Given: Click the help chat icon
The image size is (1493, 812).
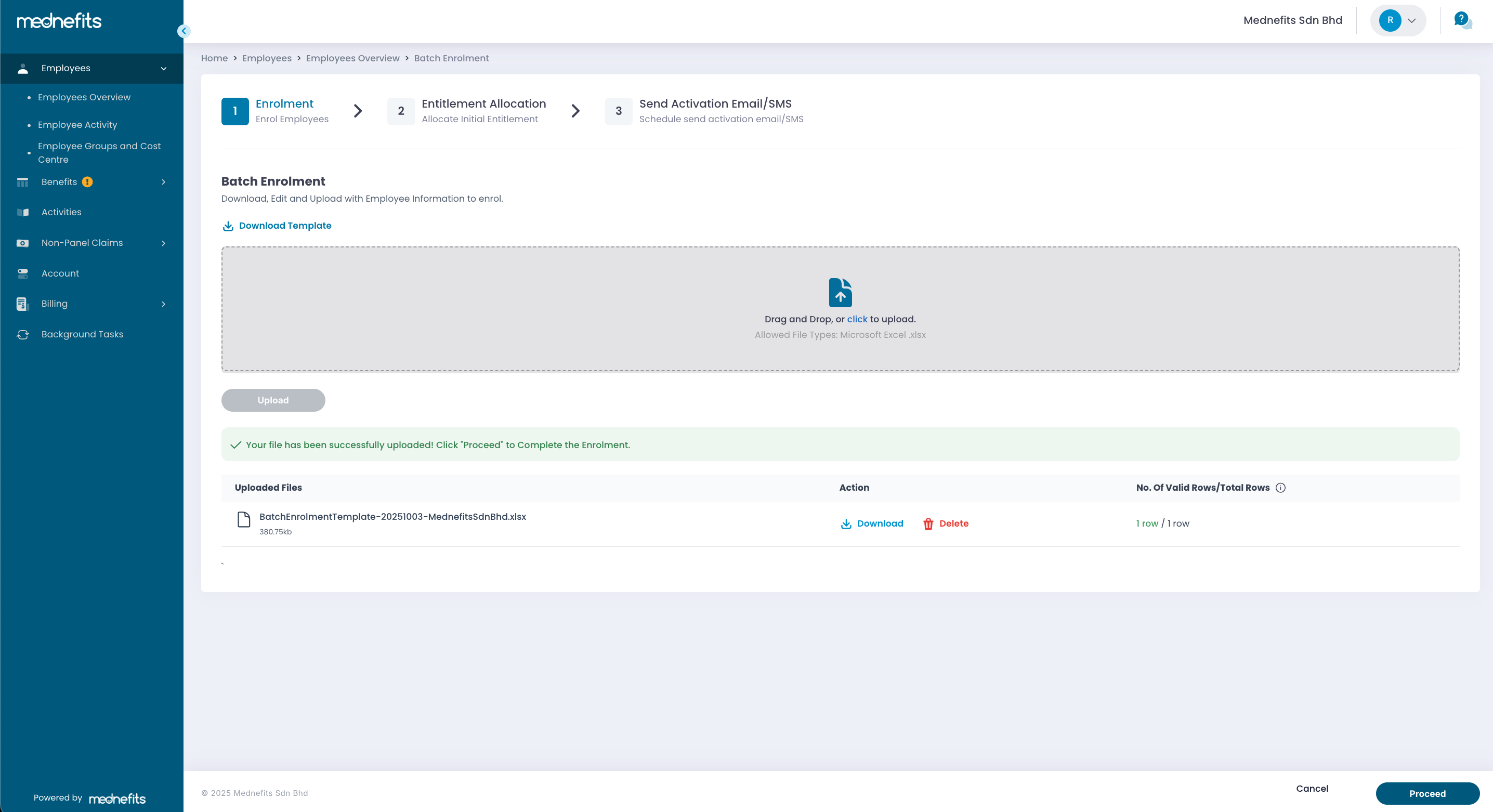Looking at the screenshot, I should pos(1462,20).
